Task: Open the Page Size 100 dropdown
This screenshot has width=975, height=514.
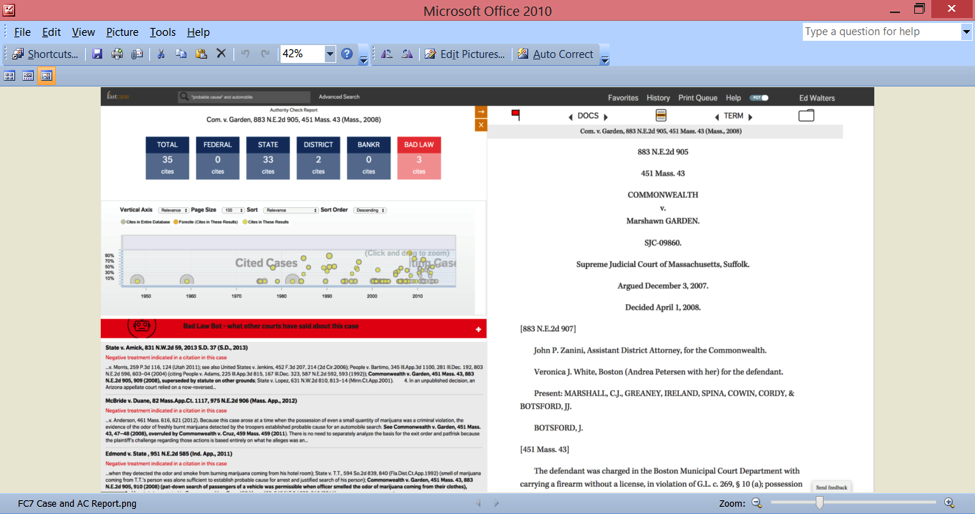Action: tap(233, 211)
